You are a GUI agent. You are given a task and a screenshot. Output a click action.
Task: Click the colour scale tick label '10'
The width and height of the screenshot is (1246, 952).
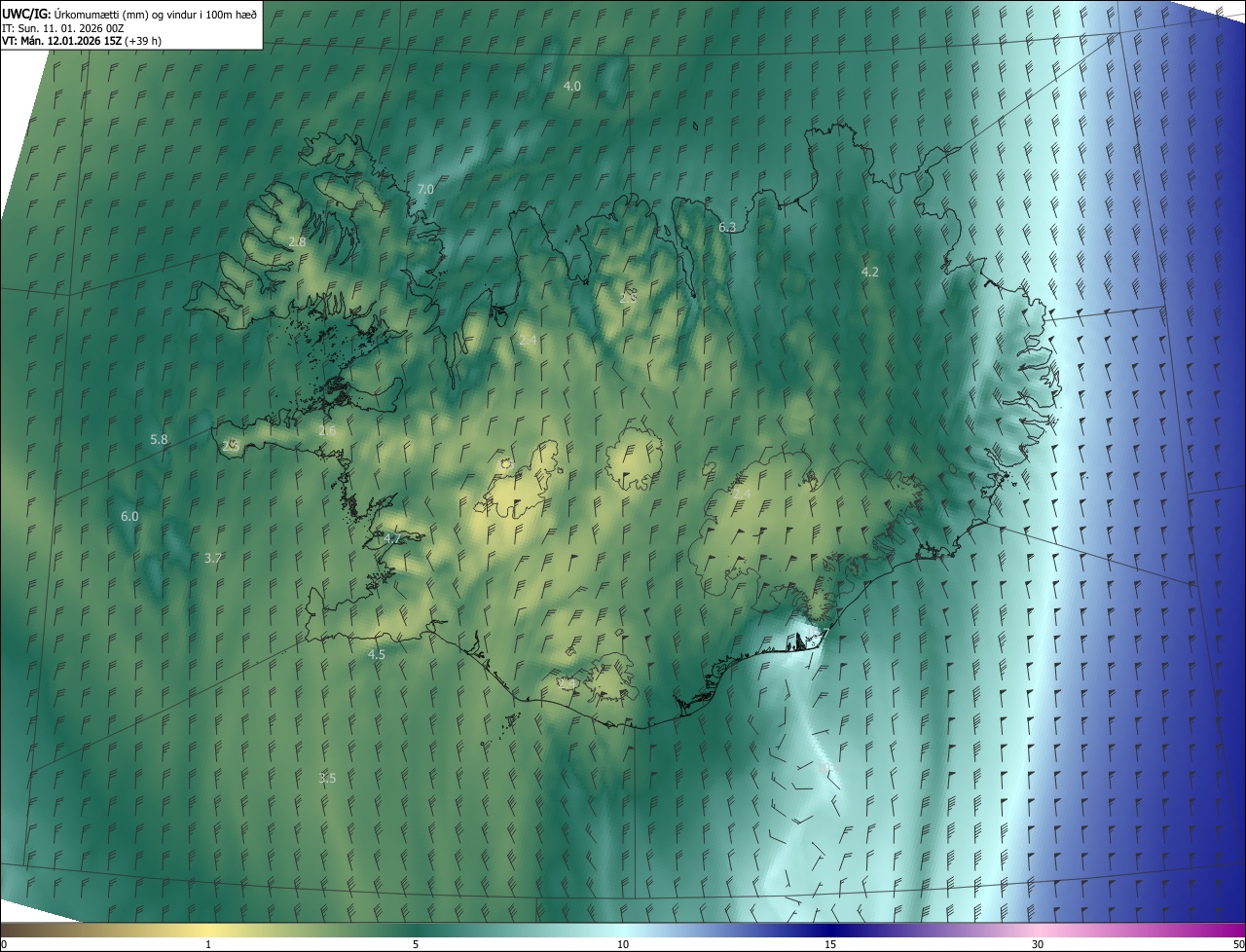coord(623,944)
